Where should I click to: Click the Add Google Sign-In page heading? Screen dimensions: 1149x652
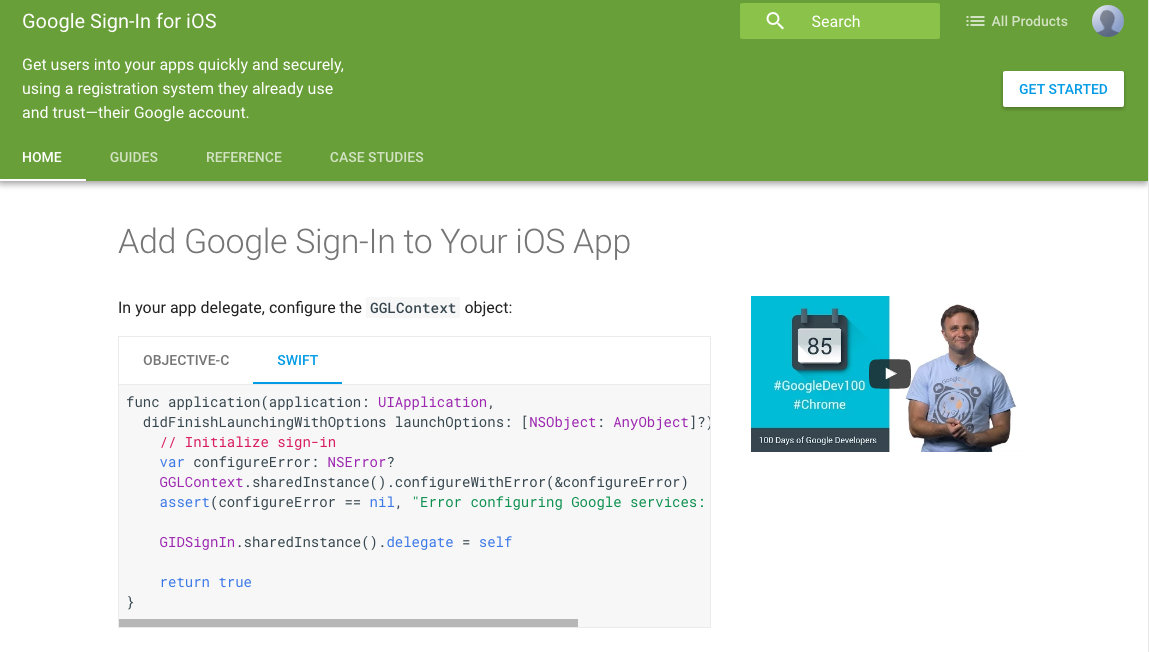(x=374, y=242)
